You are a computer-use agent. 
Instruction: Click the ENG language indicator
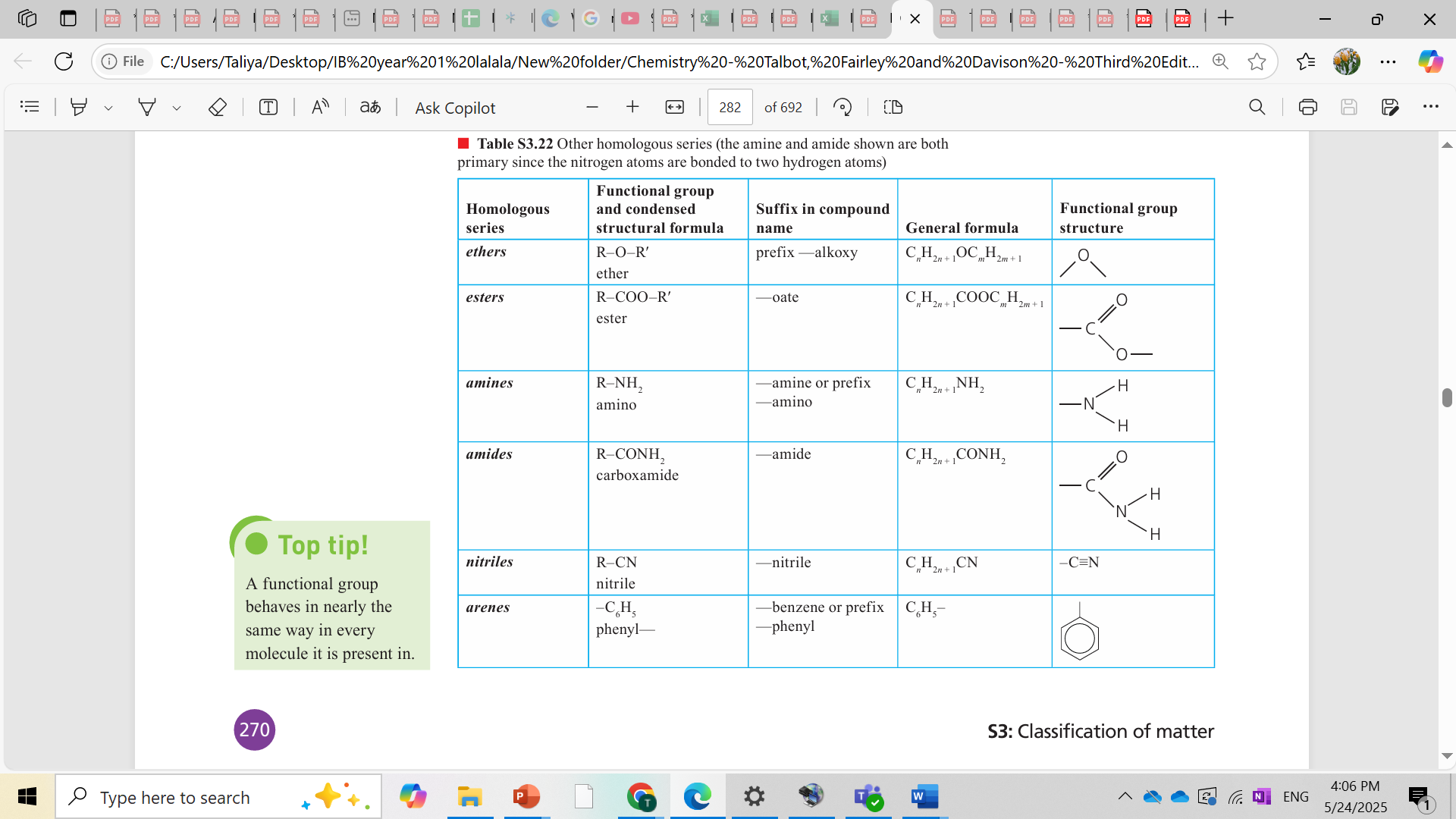1296,797
